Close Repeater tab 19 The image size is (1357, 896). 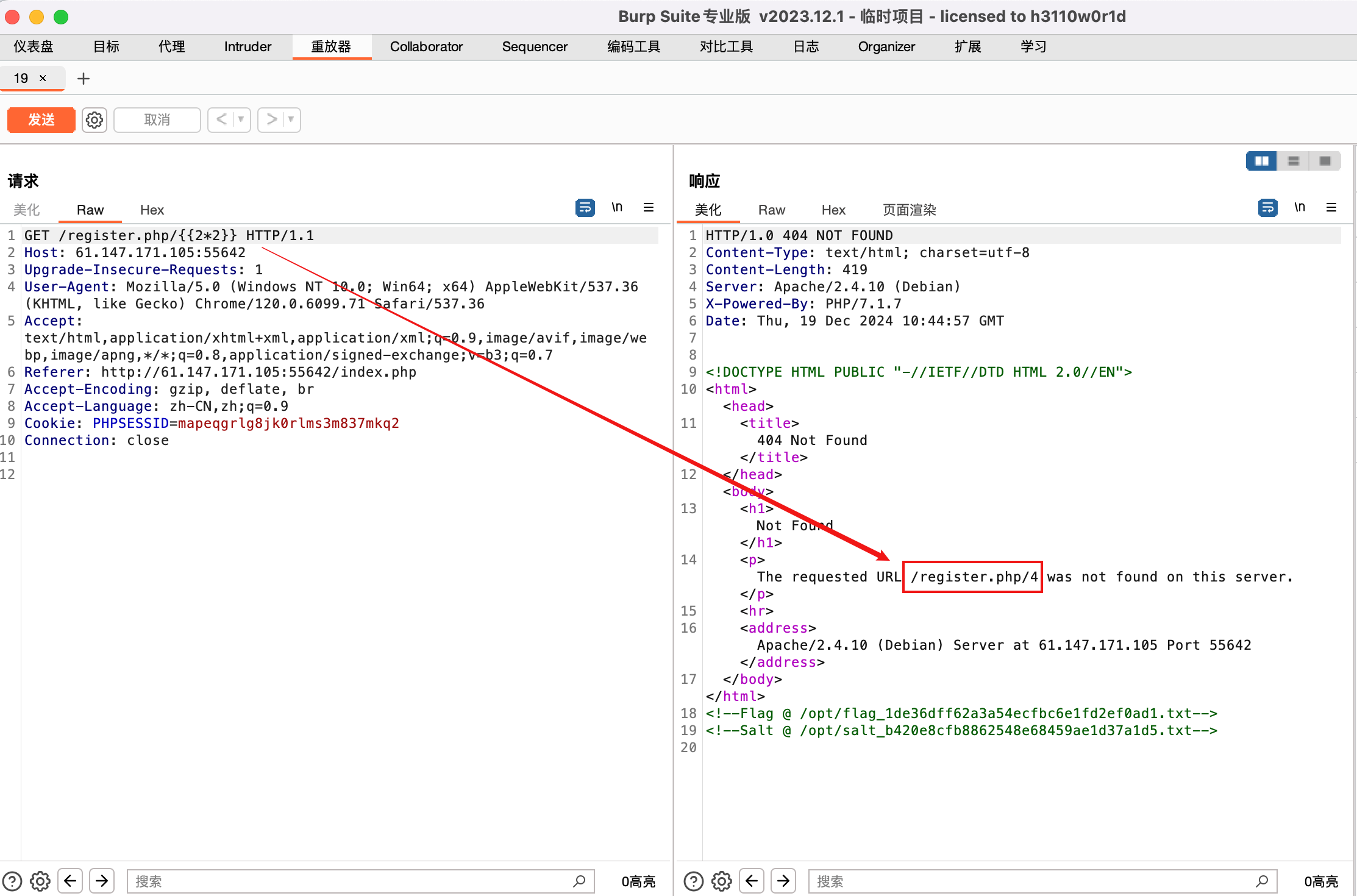tap(43, 78)
